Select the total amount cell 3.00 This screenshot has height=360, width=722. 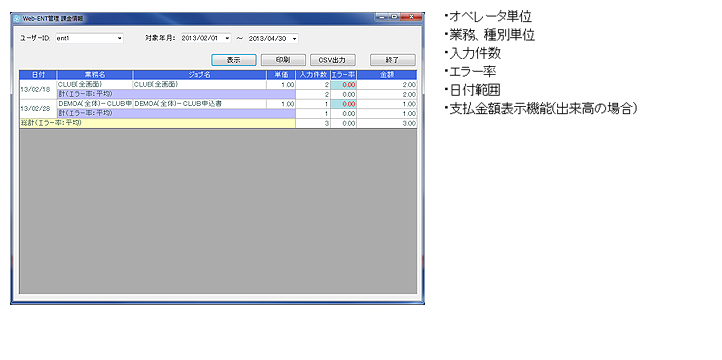point(387,123)
